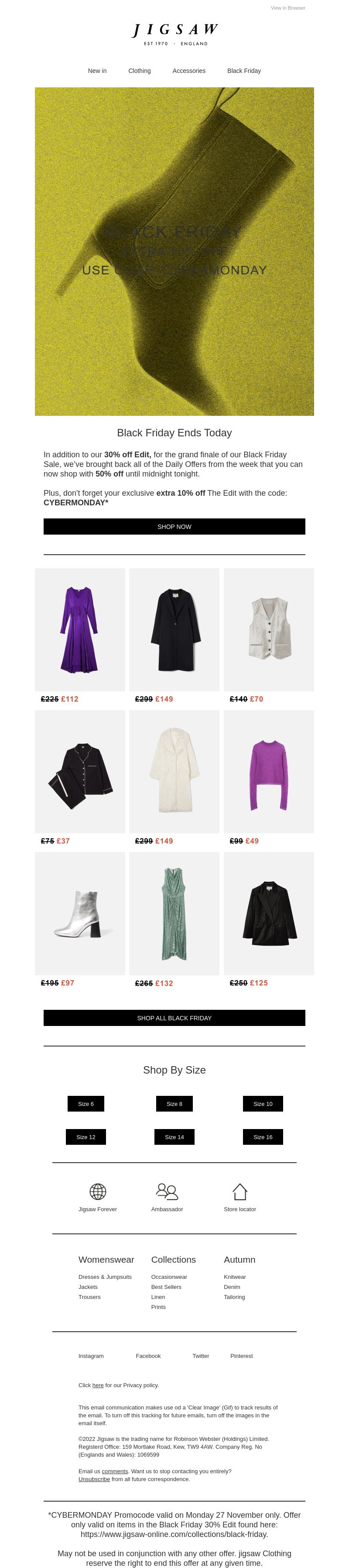Open the New in menu item
This screenshot has width=349, height=1568.
tap(97, 71)
